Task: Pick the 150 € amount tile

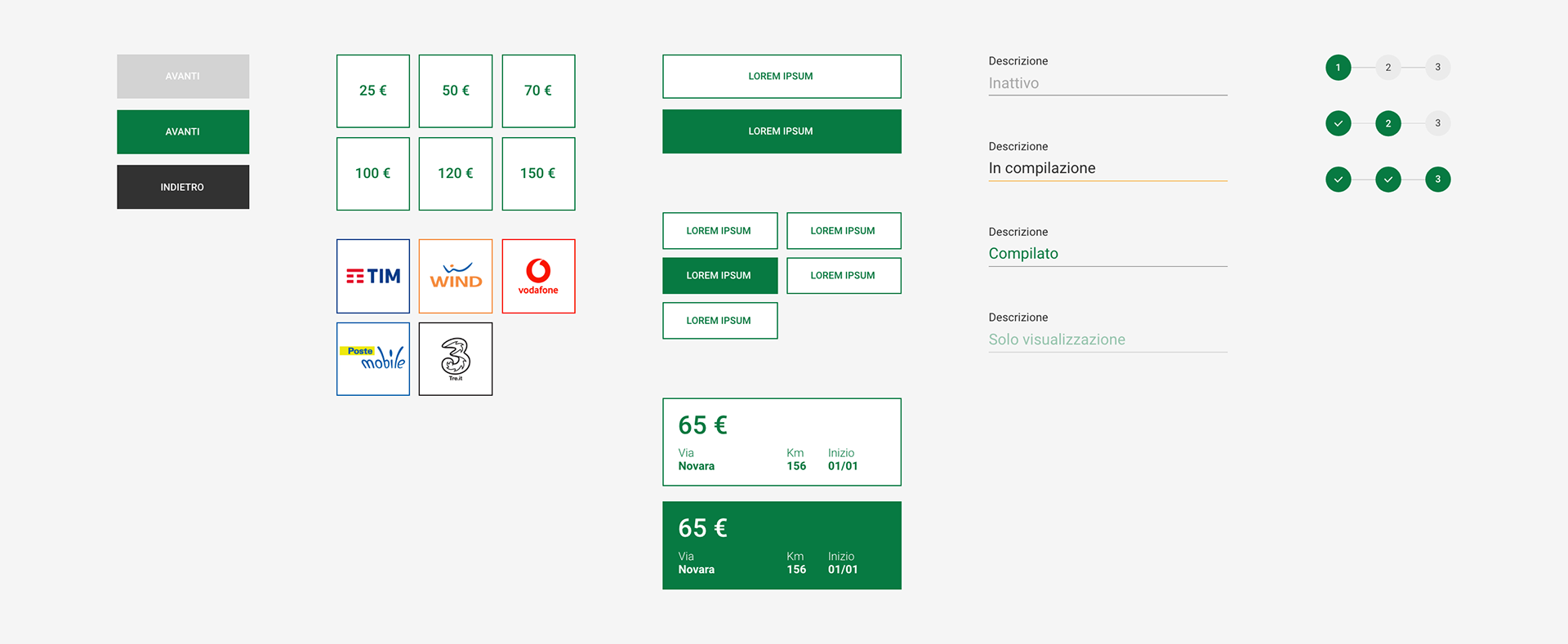Action: (538, 174)
